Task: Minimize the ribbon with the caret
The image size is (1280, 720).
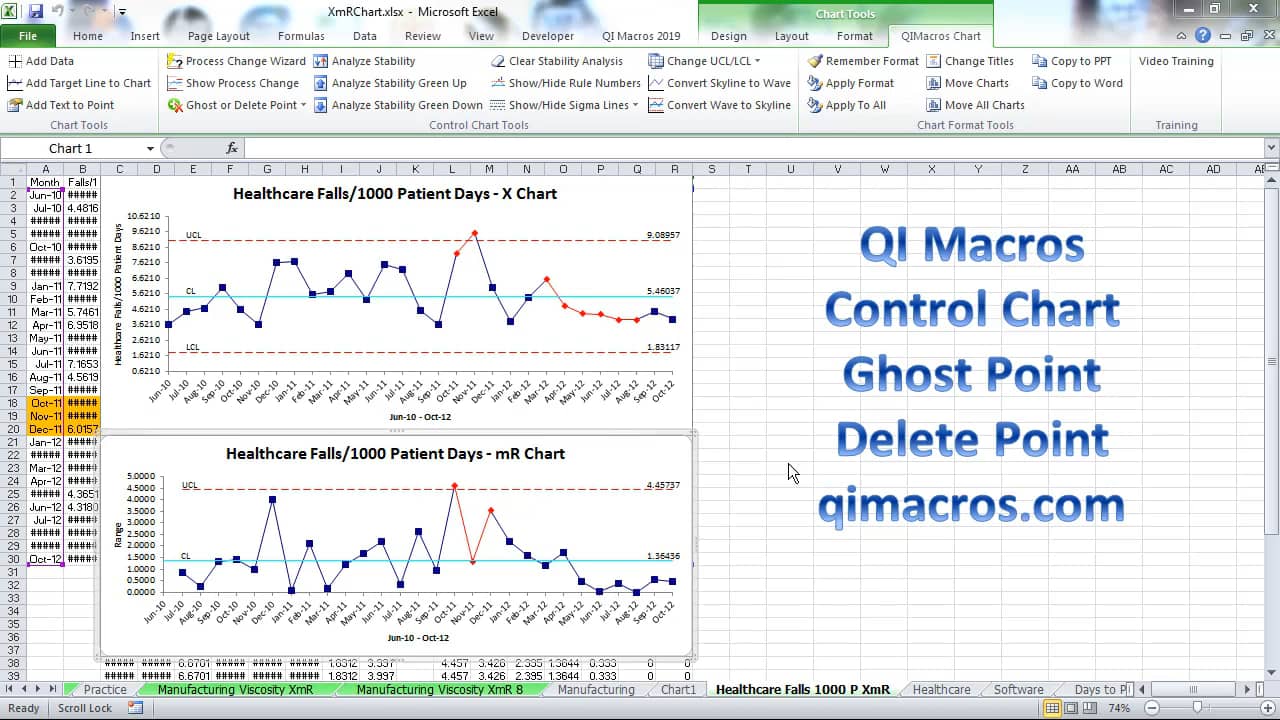Action: pyautogui.click(x=1183, y=36)
